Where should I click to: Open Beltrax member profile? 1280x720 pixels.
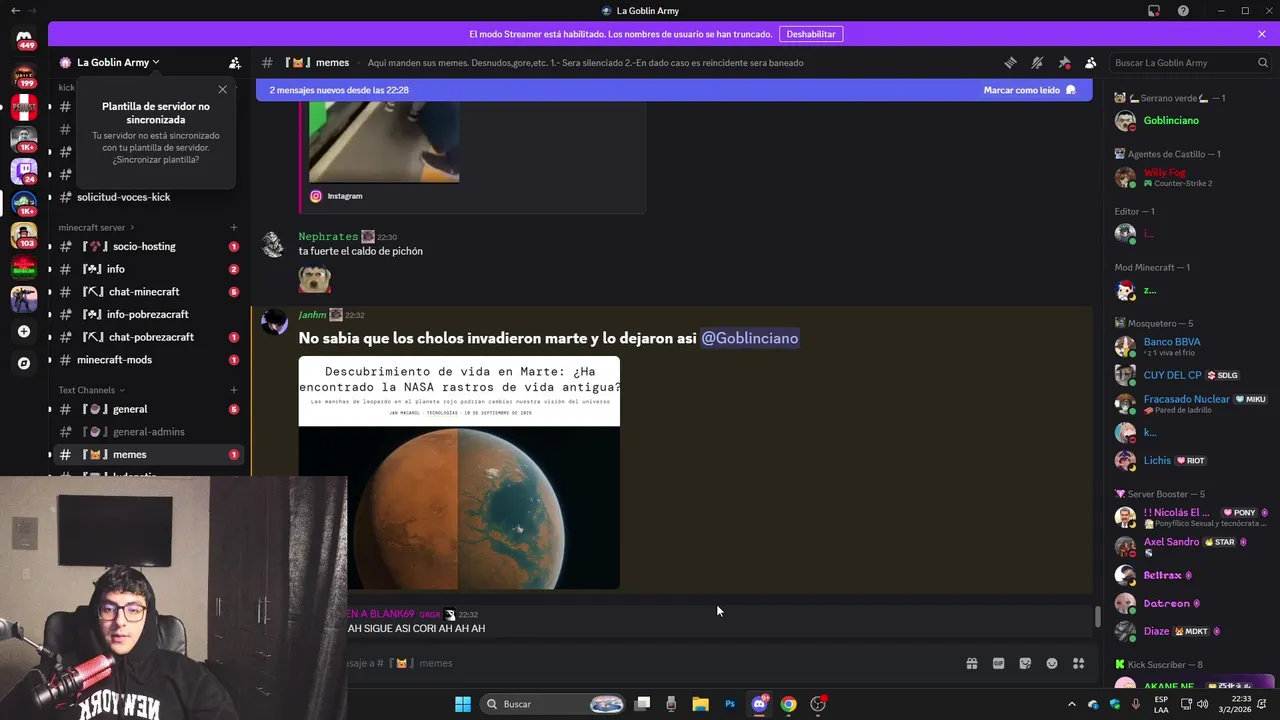[x=1190, y=575]
